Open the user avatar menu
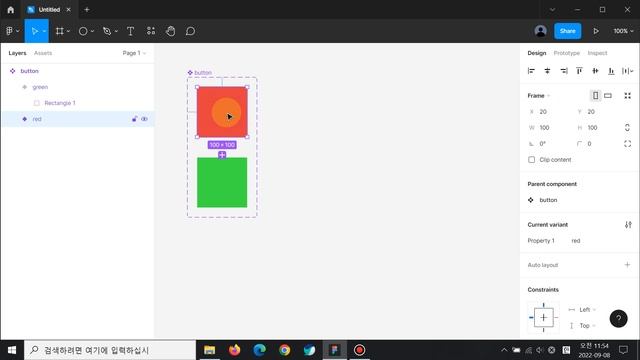 click(540, 31)
